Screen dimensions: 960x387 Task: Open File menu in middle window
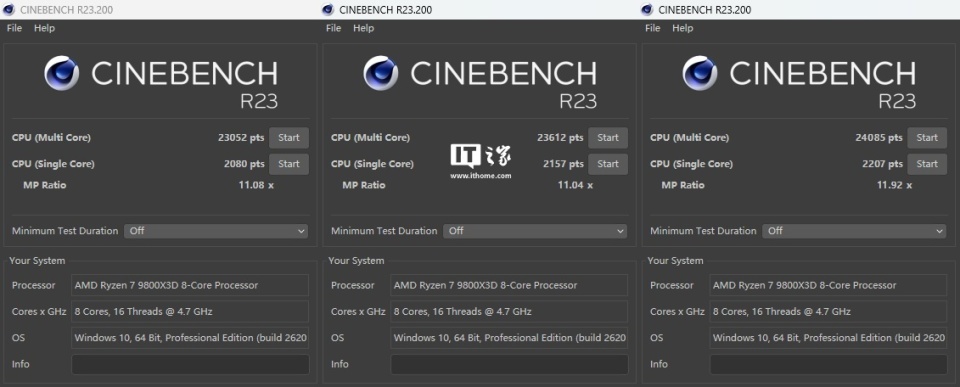click(333, 28)
